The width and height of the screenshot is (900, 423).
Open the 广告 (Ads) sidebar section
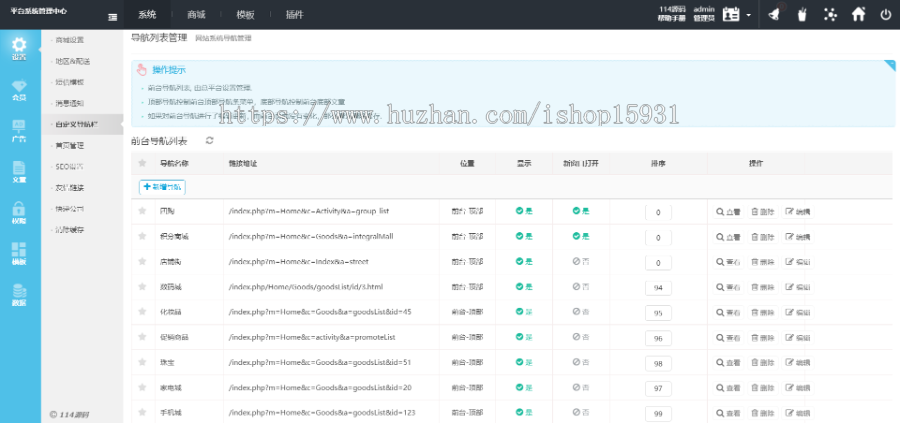pyautogui.click(x=20, y=131)
